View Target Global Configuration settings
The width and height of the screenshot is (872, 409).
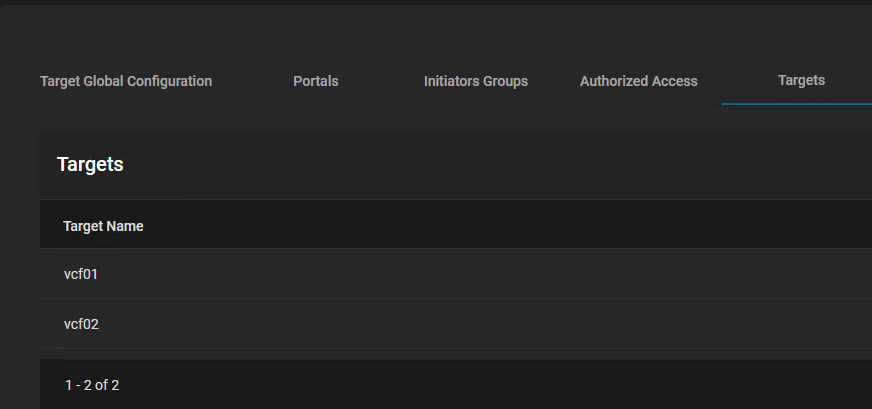point(126,81)
